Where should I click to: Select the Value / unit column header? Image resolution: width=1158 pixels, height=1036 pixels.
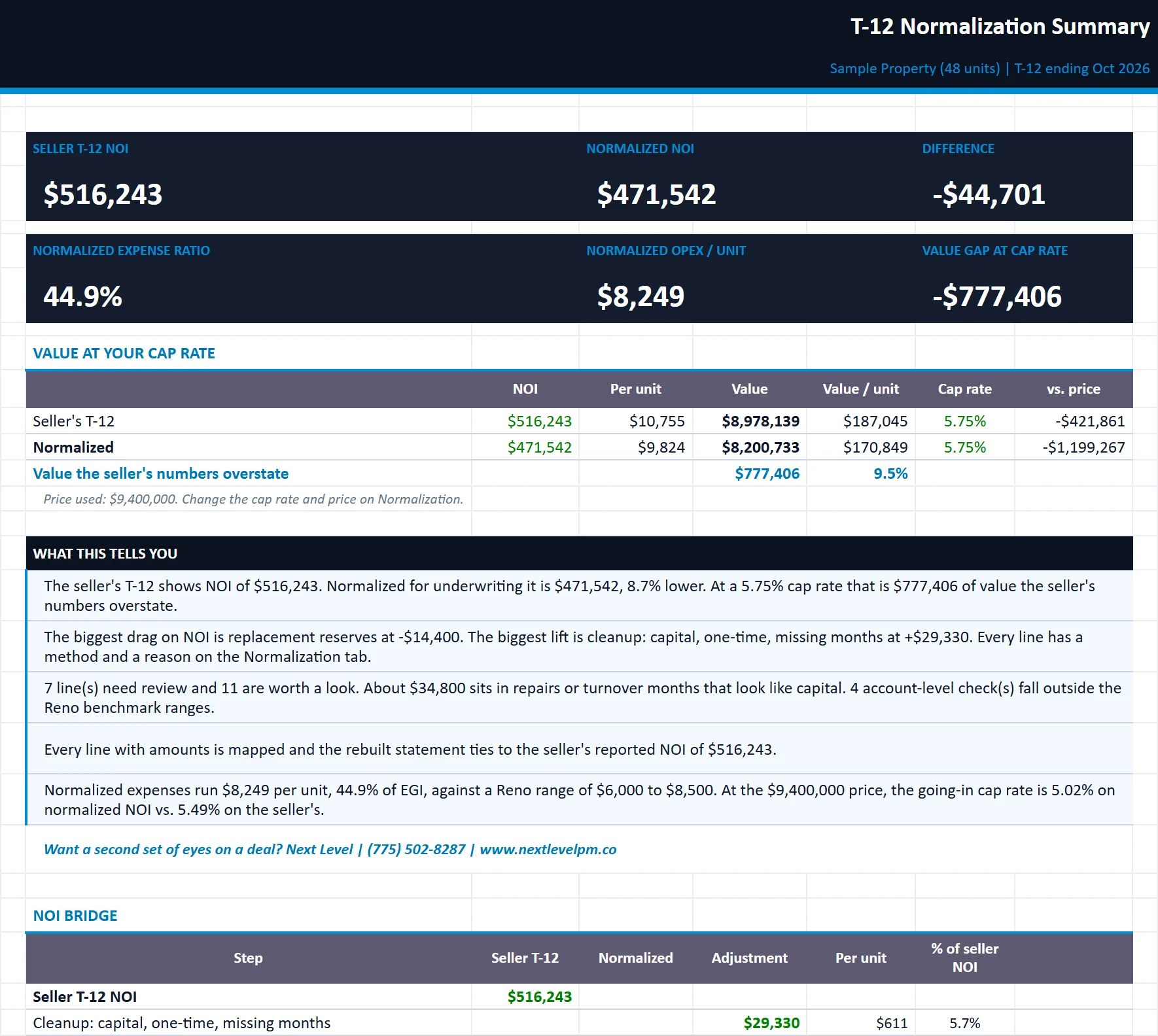tap(860, 389)
